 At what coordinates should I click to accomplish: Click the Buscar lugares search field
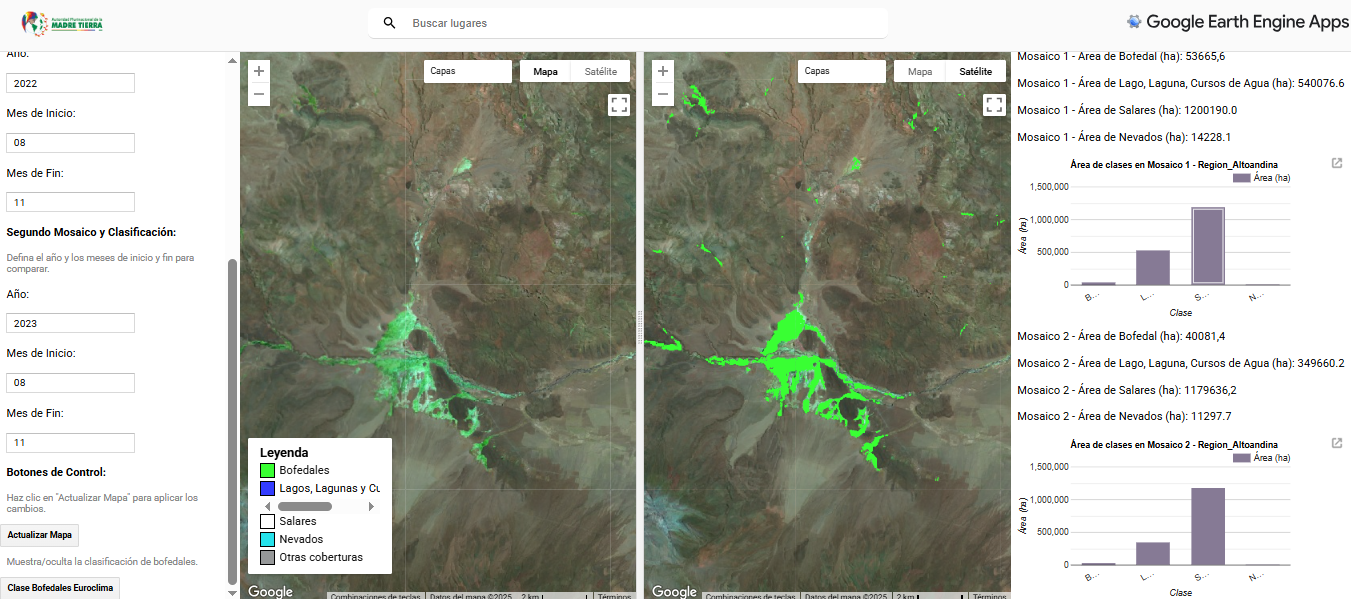pyautogui.click(x=640, y=23)
